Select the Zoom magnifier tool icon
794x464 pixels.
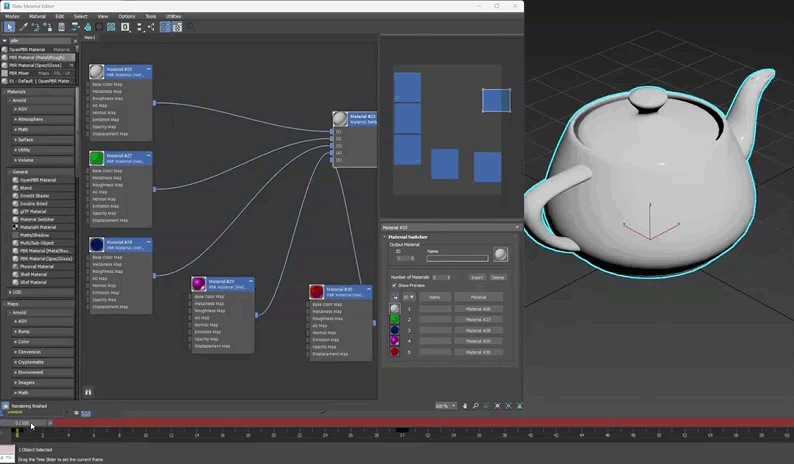475,406
